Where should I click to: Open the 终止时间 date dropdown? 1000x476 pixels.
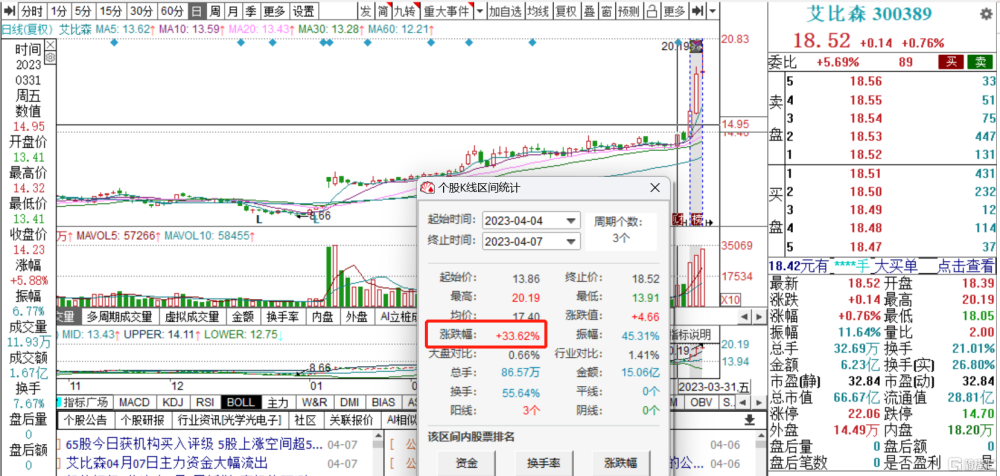[x=531, y=241]
